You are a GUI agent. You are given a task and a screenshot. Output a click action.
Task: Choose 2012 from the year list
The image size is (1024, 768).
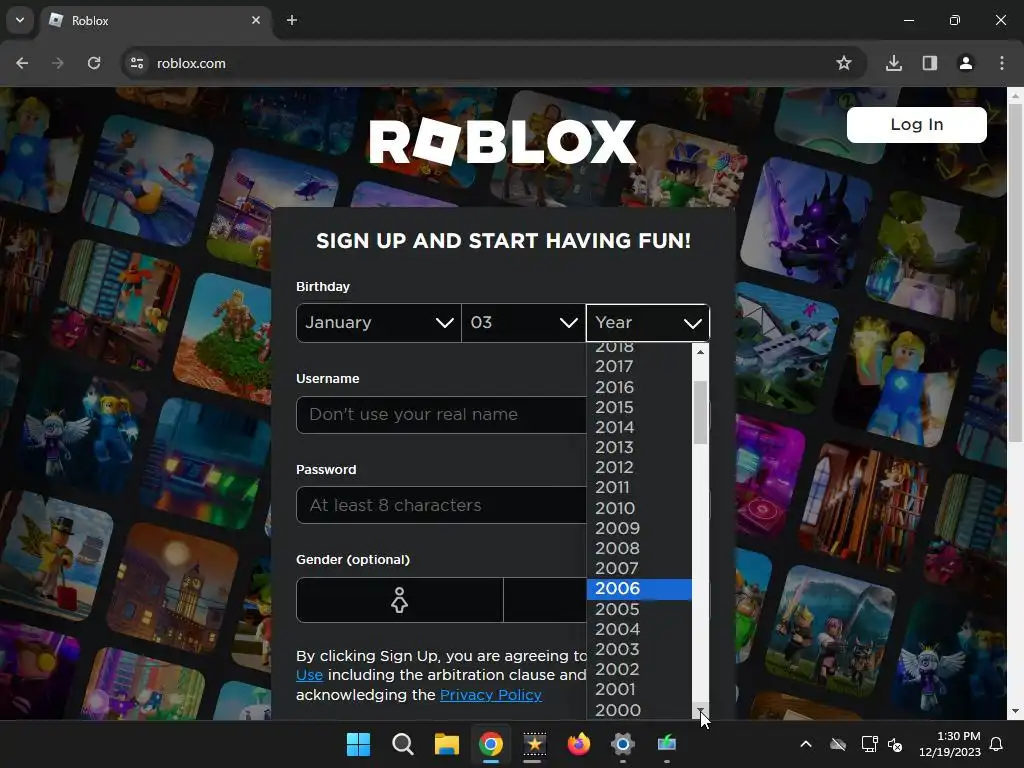click(639, 468)
